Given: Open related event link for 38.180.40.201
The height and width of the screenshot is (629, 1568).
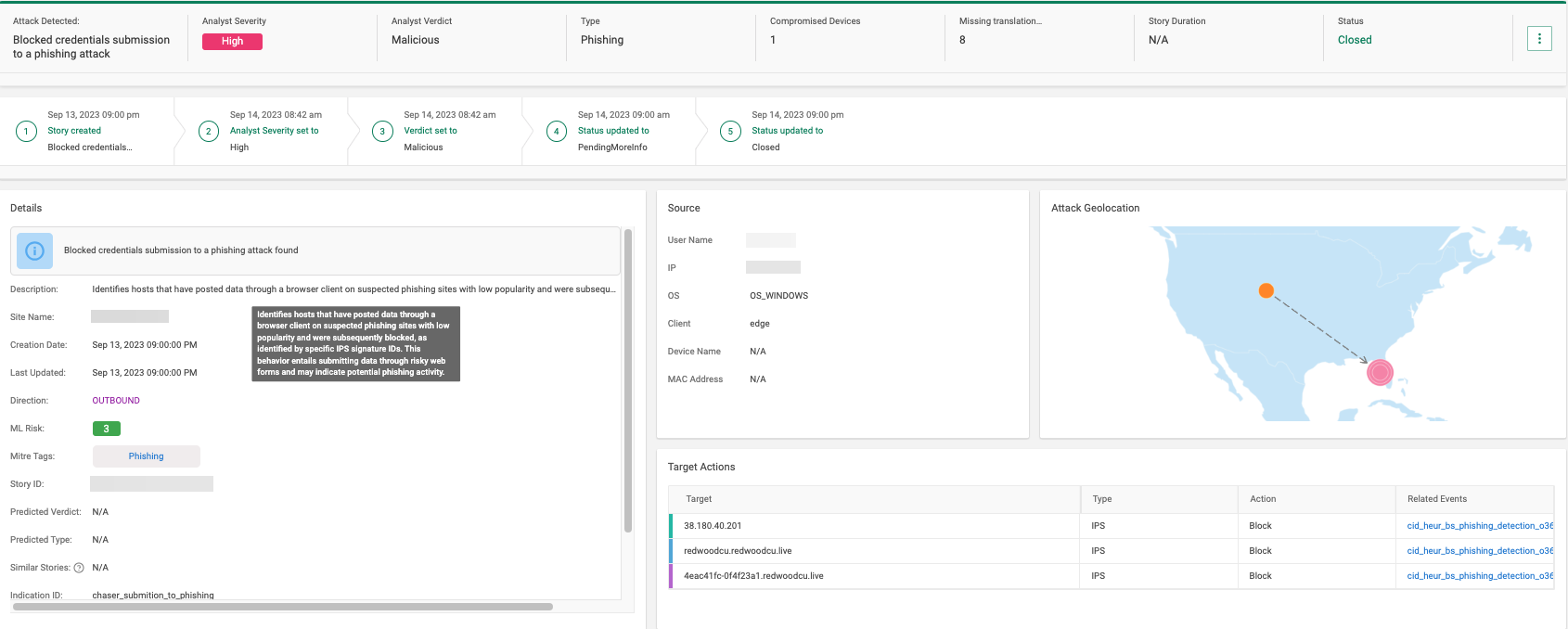Looking at the screenshot, I should pyautogui.click(x=1479, y=526).
